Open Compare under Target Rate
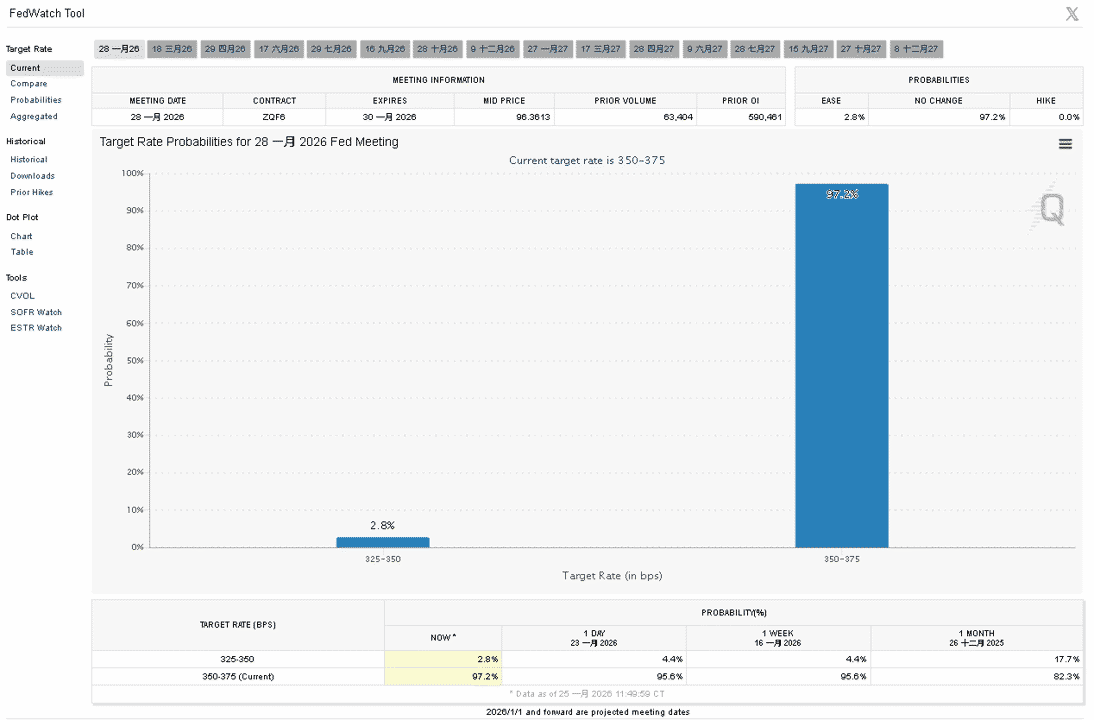 tap(29, 84)
